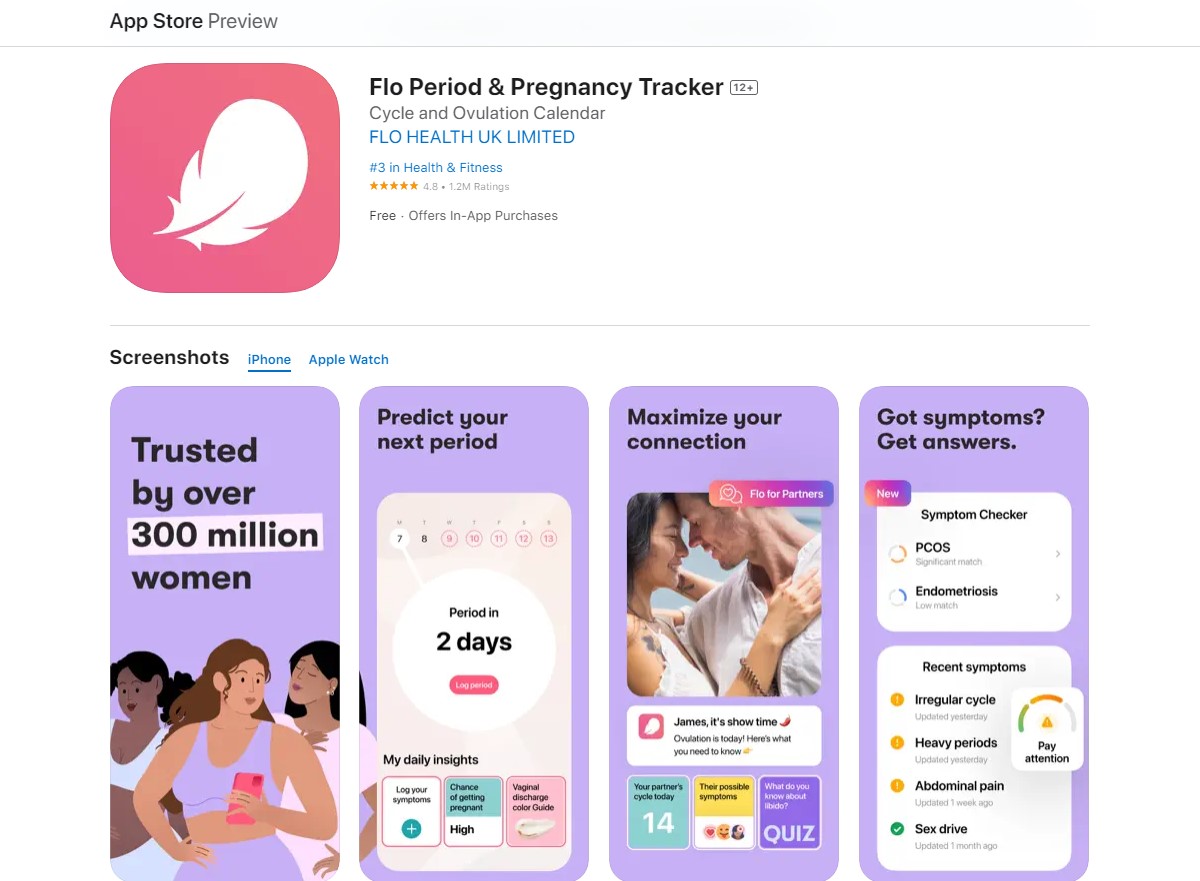1200x881 pixels.
Task: Click the purple QUIZ card
Action: [790, 813]
